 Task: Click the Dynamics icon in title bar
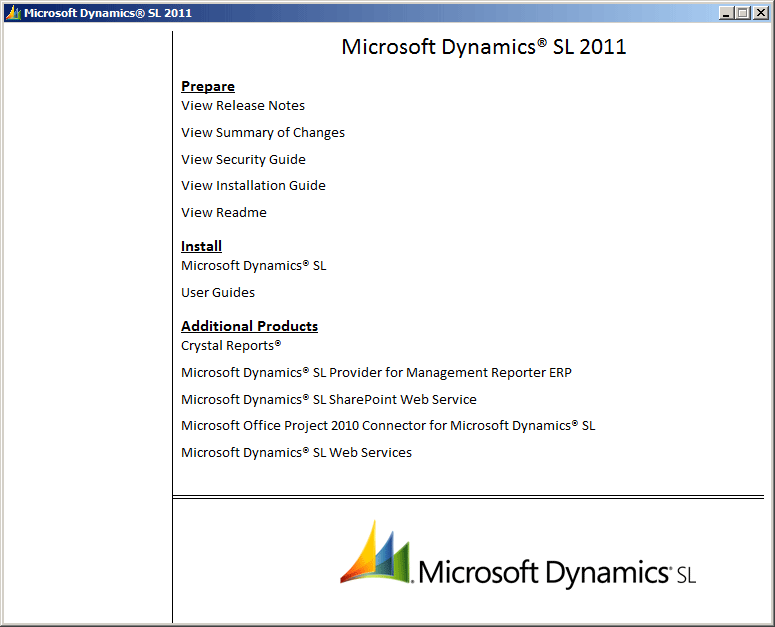point(13,13)
